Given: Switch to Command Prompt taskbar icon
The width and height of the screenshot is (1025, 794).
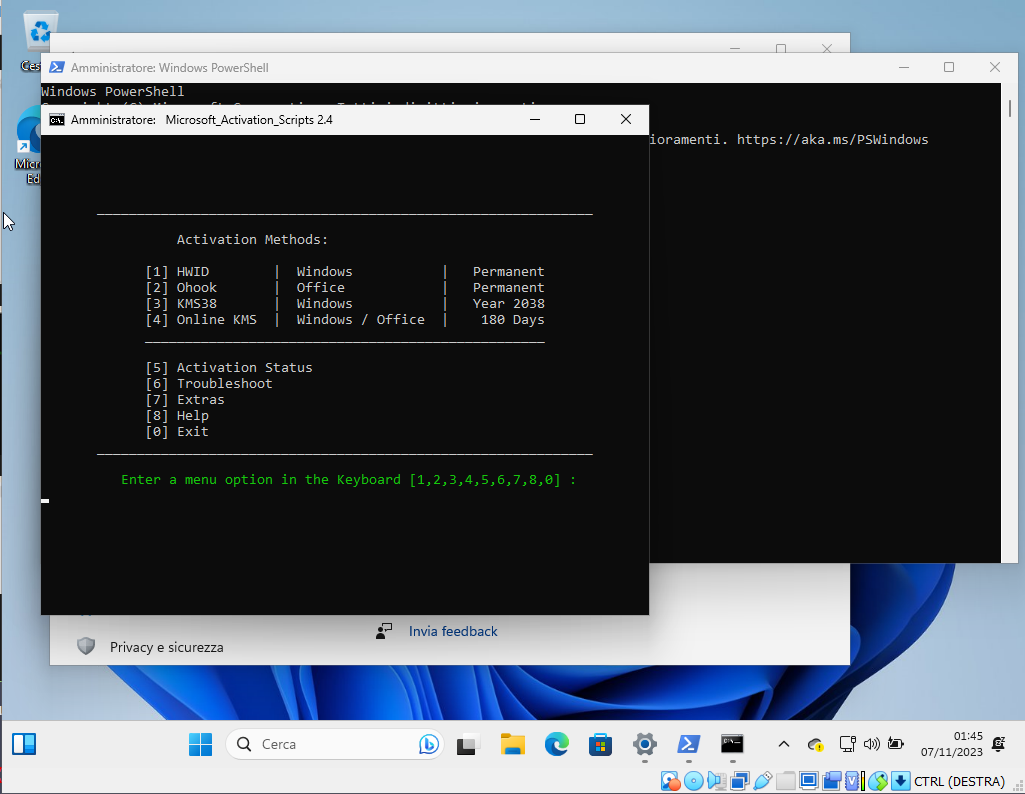Looking at the screenshot, I should pyautogui.click(x=732, y=744).
